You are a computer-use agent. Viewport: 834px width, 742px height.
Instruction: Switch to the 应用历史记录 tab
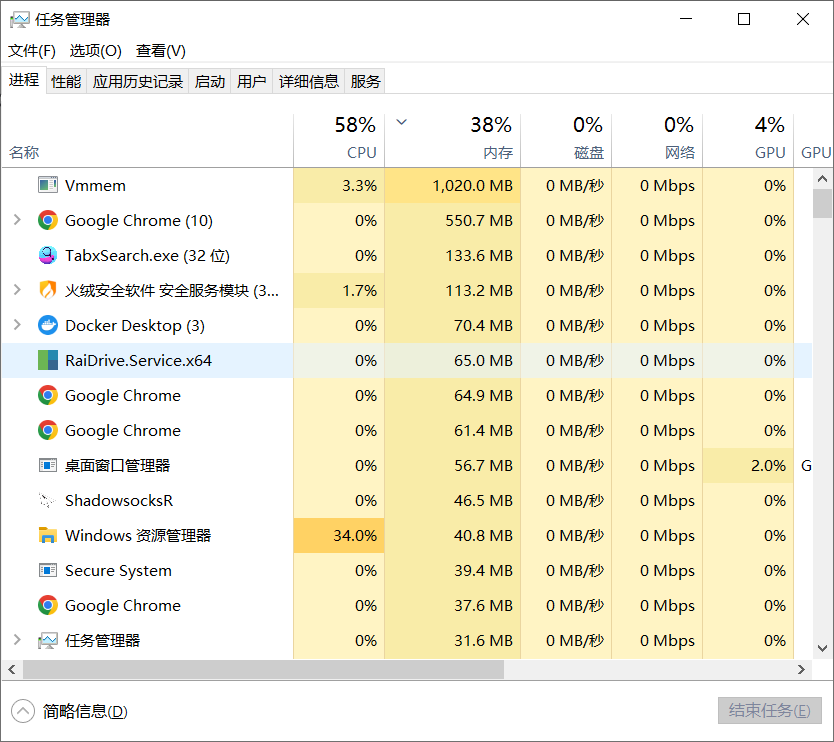[x=138, y=81]
